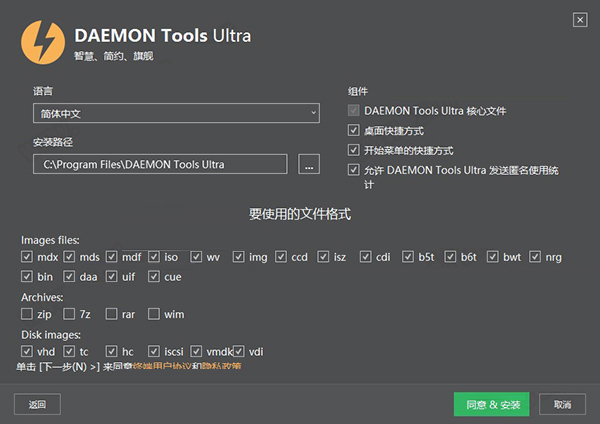Disable anonymous usage statistics checkbox
This screenshot has width=600, height=424.
tap(353, 170)
